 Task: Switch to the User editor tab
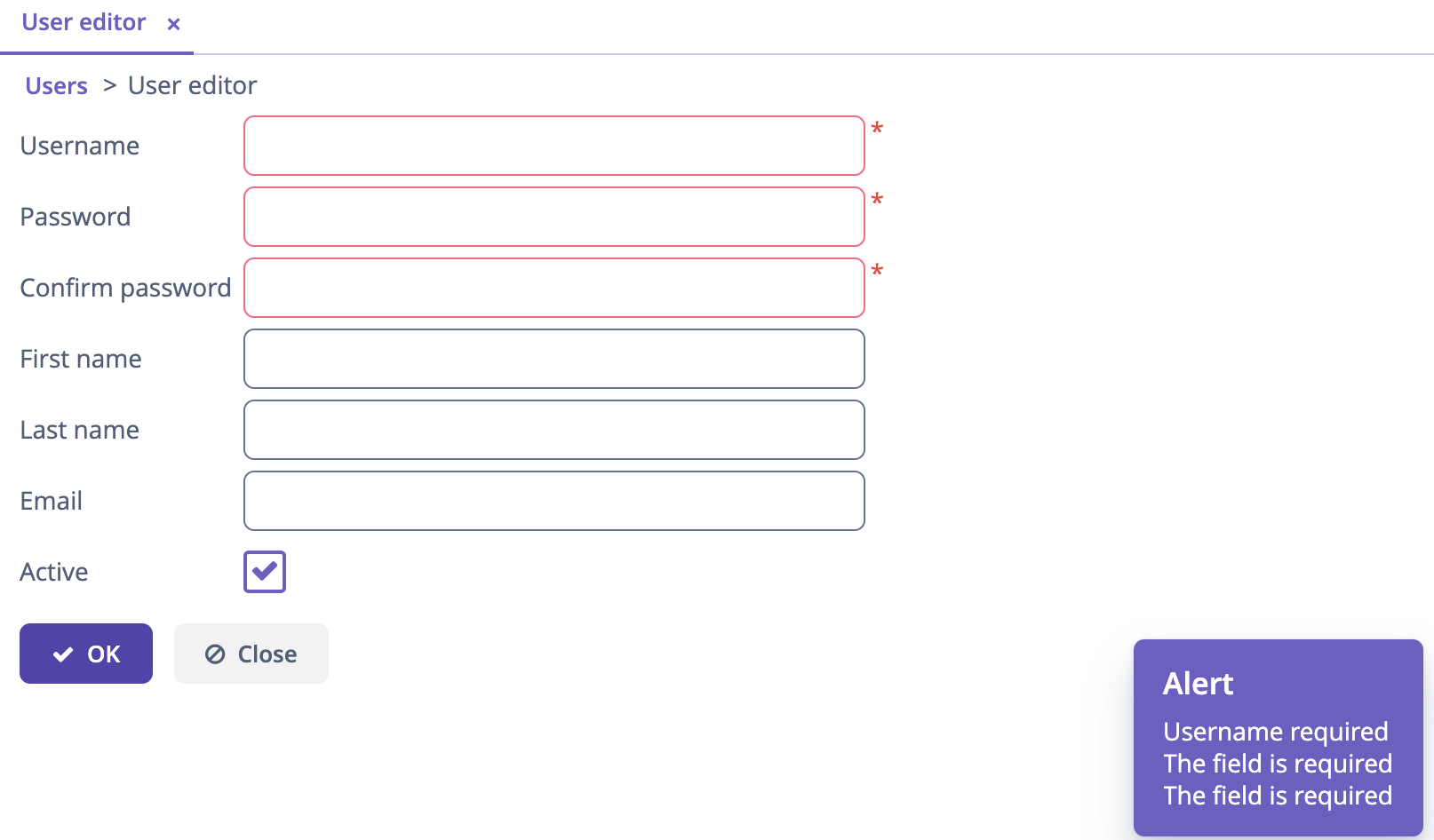click(x=84, y=22)
